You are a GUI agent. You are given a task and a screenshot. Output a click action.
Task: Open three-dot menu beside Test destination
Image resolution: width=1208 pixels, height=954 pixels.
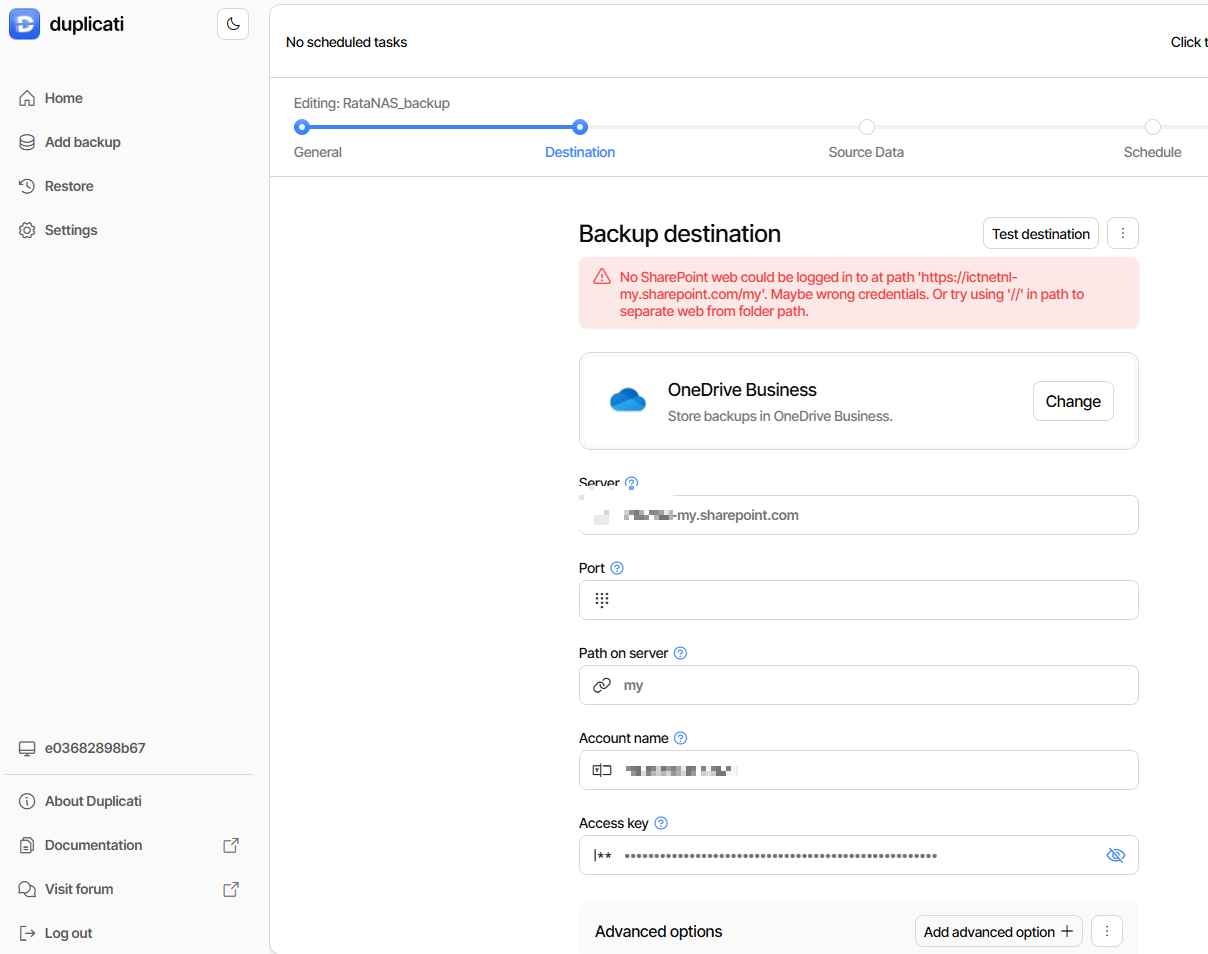tap(1122, 233)
